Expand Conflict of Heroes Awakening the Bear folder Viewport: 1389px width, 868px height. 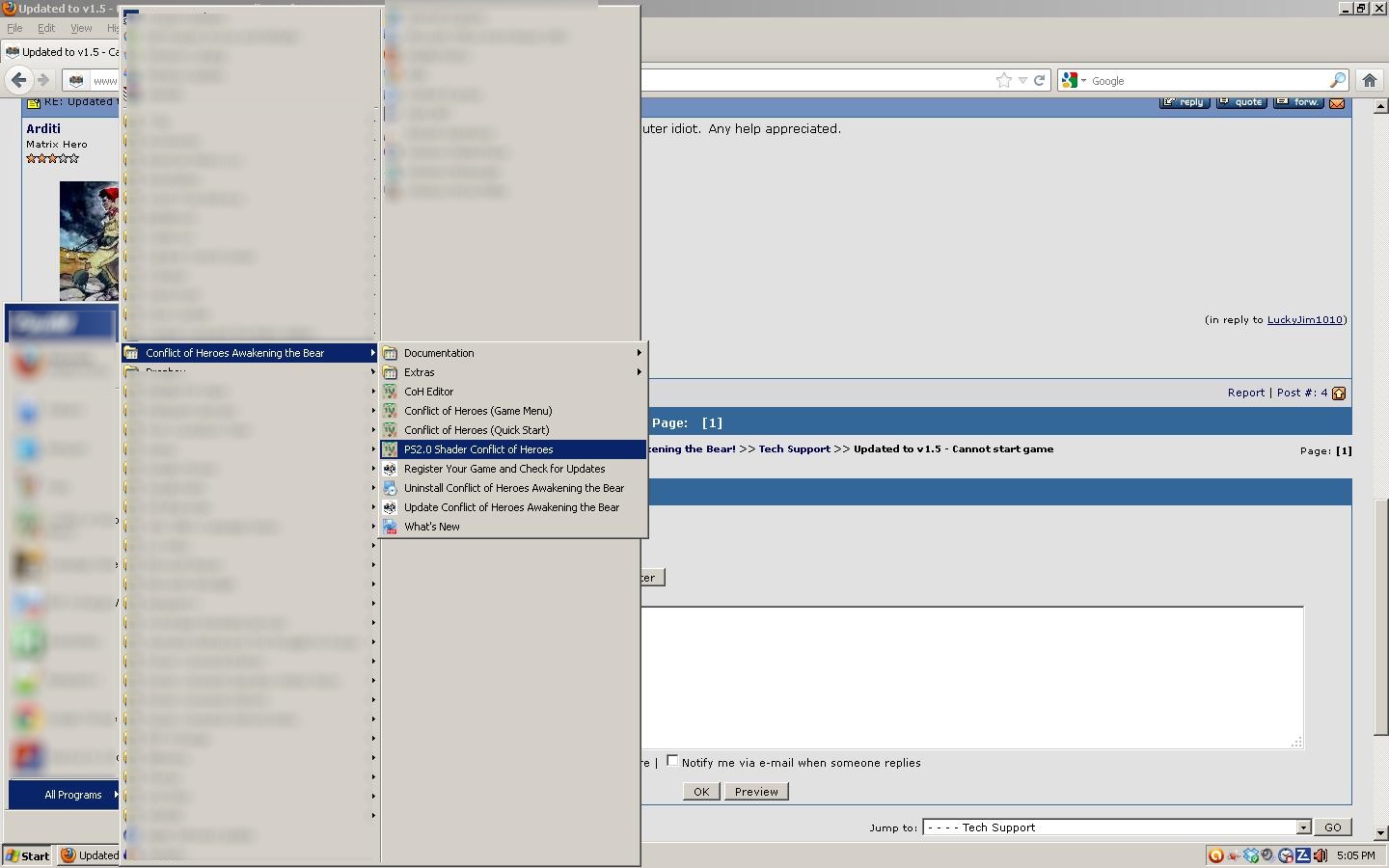tap(250, 353)
